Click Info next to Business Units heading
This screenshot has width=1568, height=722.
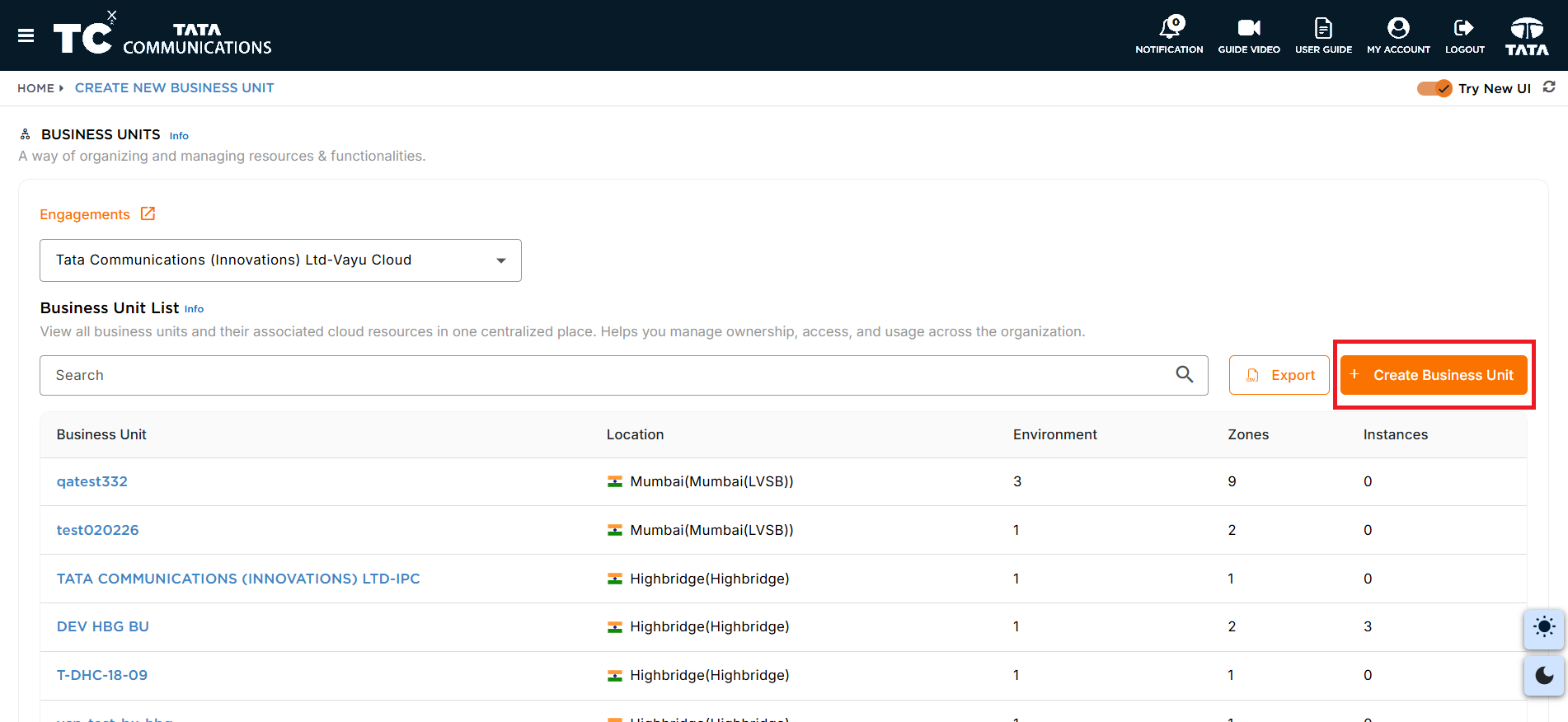pyautogui.click(x=179, y=136)
